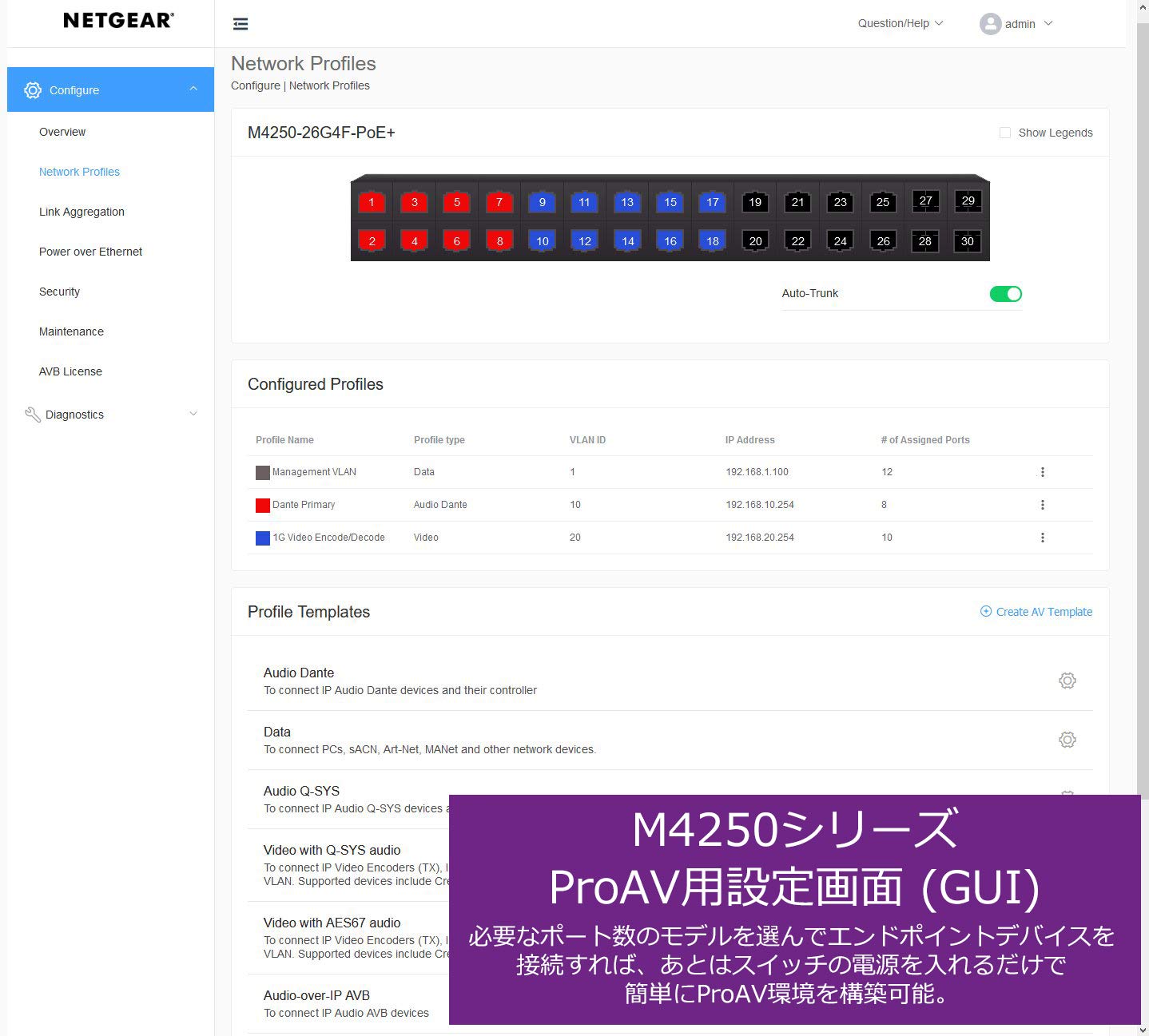This screenshot has height=1036, width=1149.
Task: Click Network Profiles in the sidebar
Action: 79,172
